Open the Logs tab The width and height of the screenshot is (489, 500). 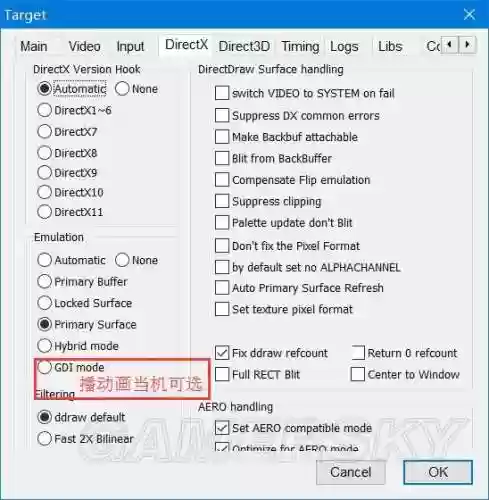[x=344, y=46]
